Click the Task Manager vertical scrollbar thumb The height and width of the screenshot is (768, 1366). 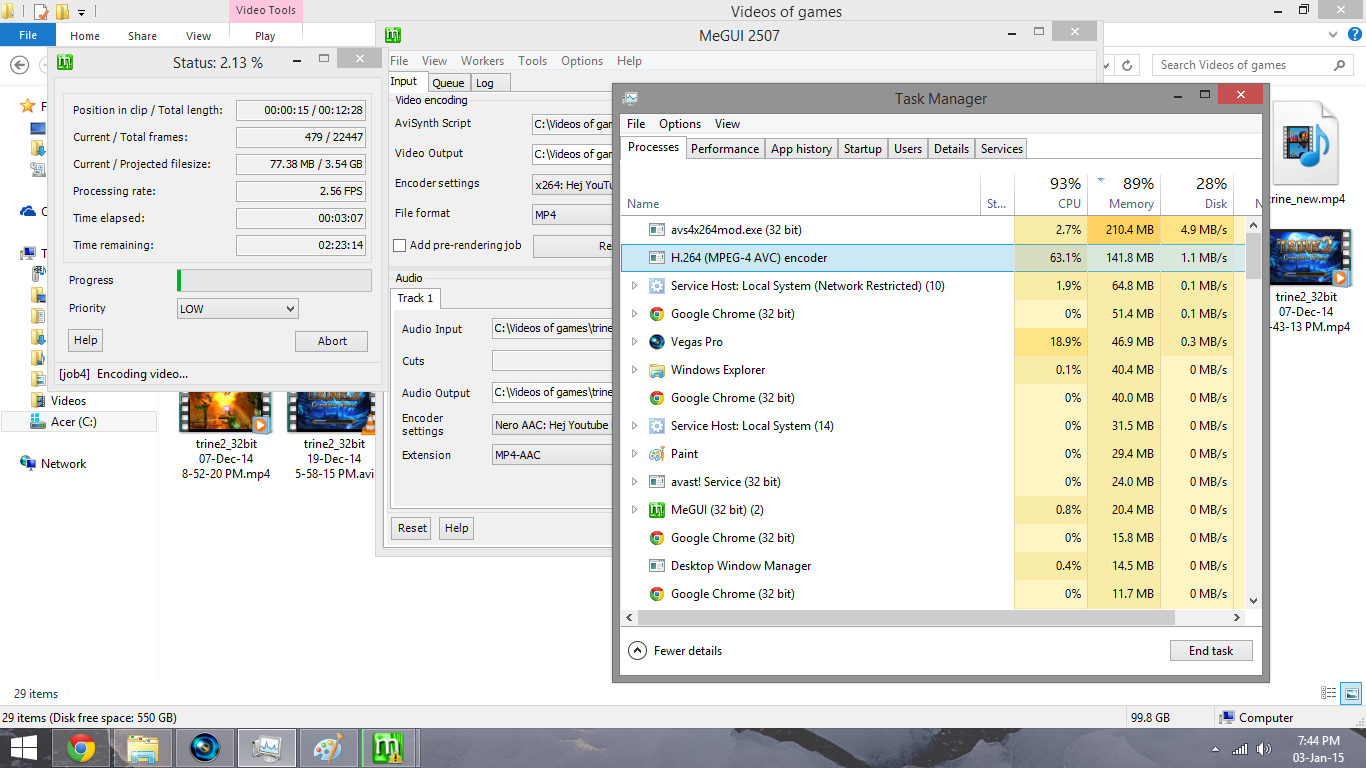tap(1253, 257)
